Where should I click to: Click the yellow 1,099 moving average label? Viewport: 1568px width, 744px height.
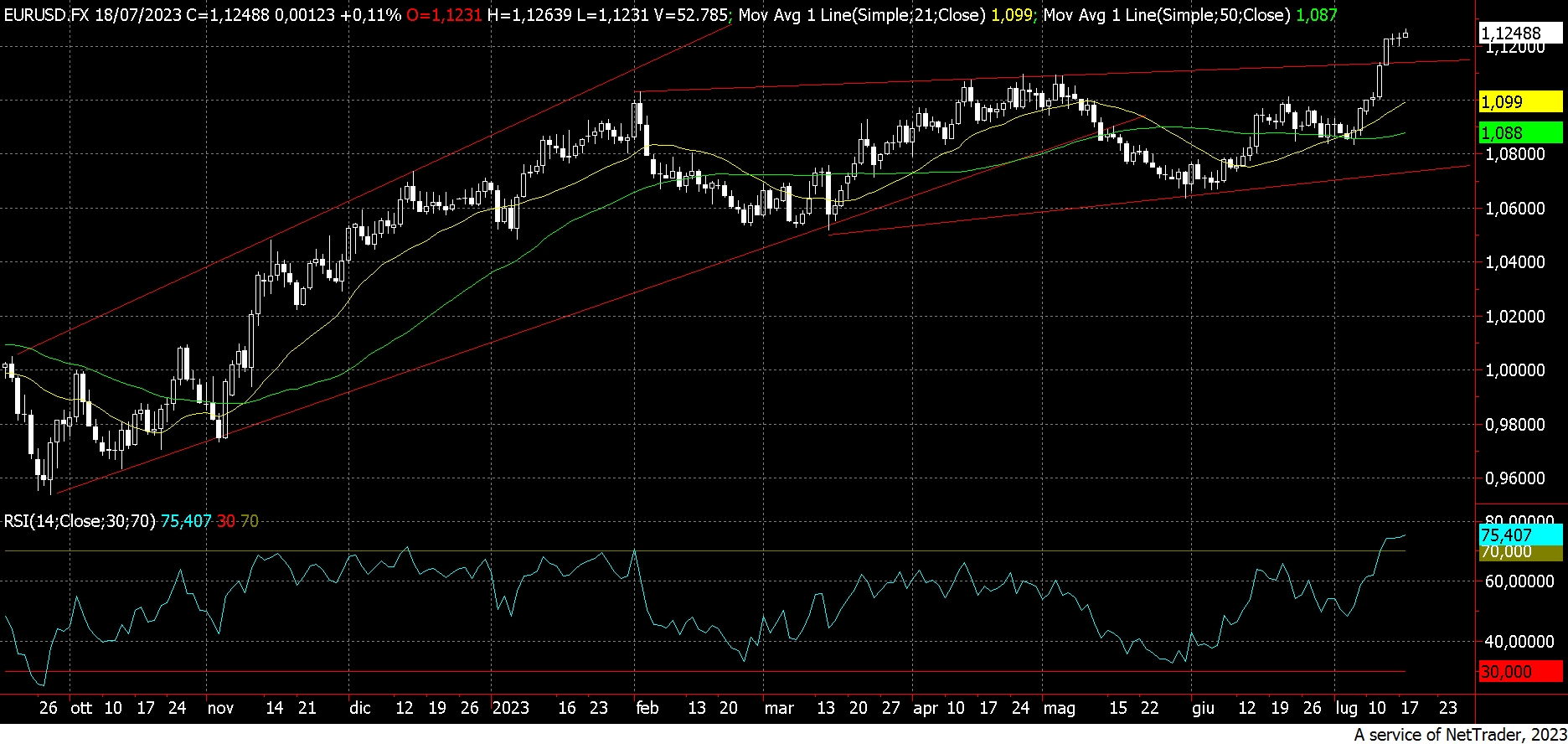1520,102
